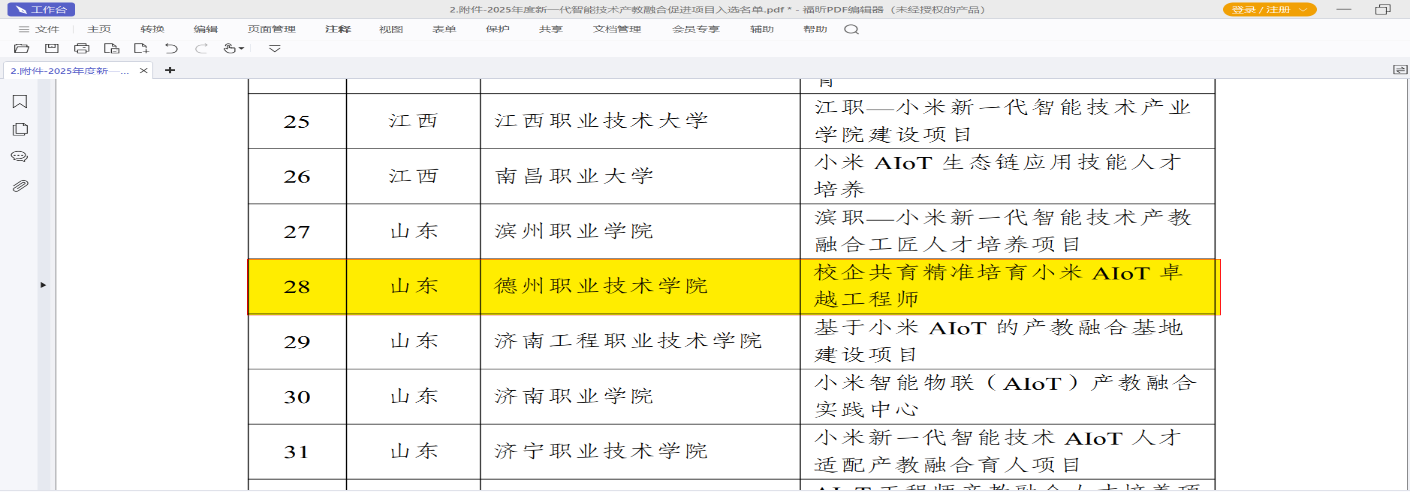Click text 校企共育精准培育小米 AIoT 卓

[999, 272]
